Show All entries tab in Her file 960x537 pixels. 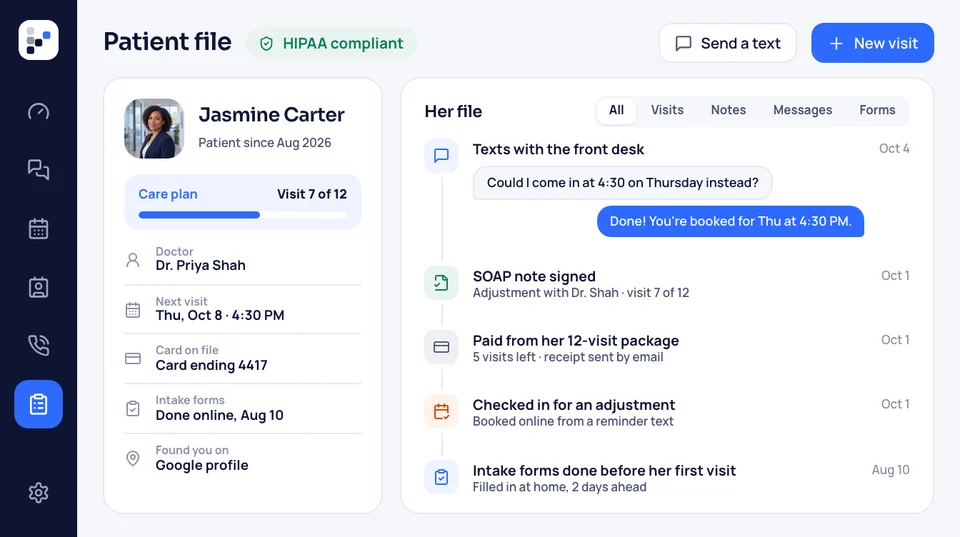tap(617, 110)
